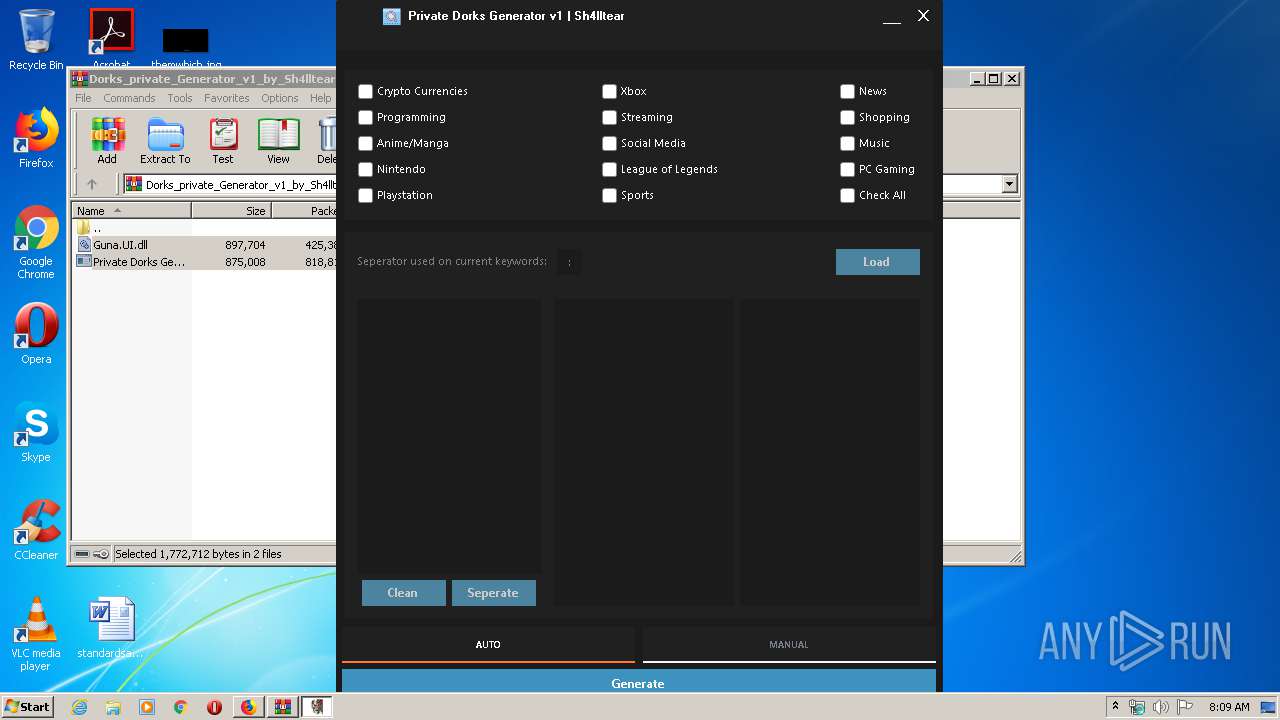1280x720 pixels.
Task: Click the WinRAR taskbar button
Action: pyautogui.click(x=283, y=707)
